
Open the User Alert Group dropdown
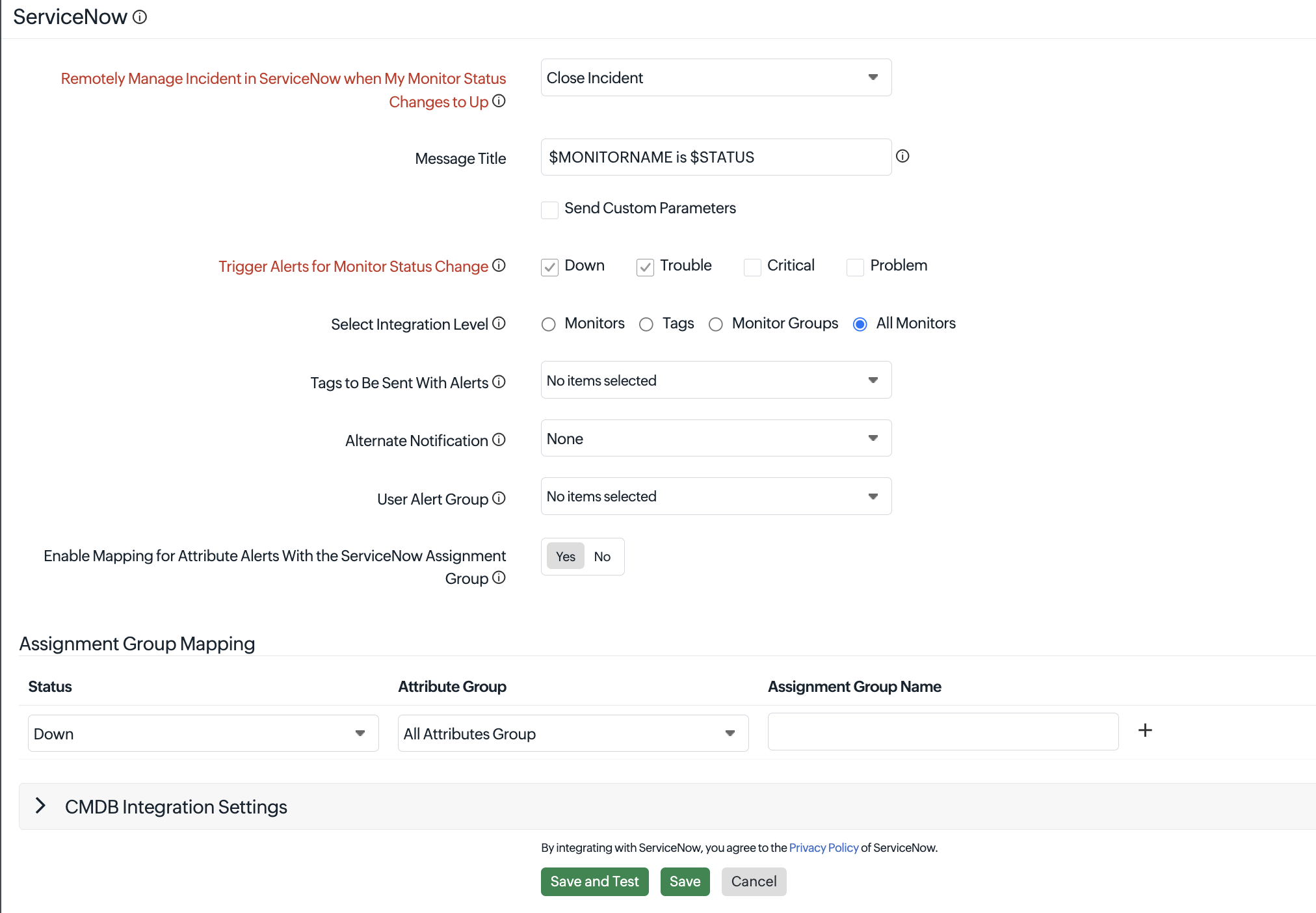pos(716,496)
